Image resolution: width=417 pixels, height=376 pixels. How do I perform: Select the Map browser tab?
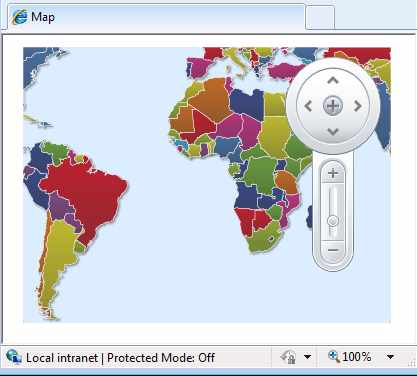tap(156, 17)
